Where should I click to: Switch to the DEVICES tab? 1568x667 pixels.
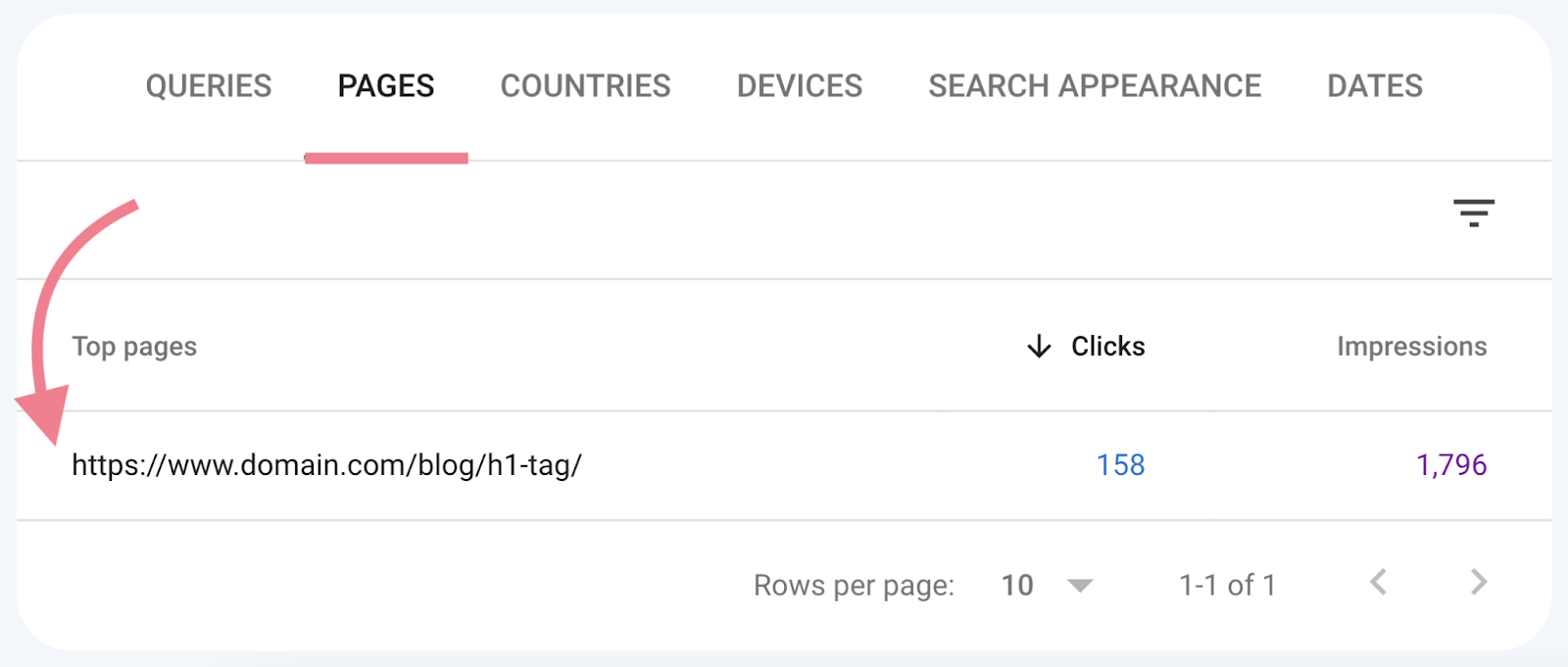(799, 86)
